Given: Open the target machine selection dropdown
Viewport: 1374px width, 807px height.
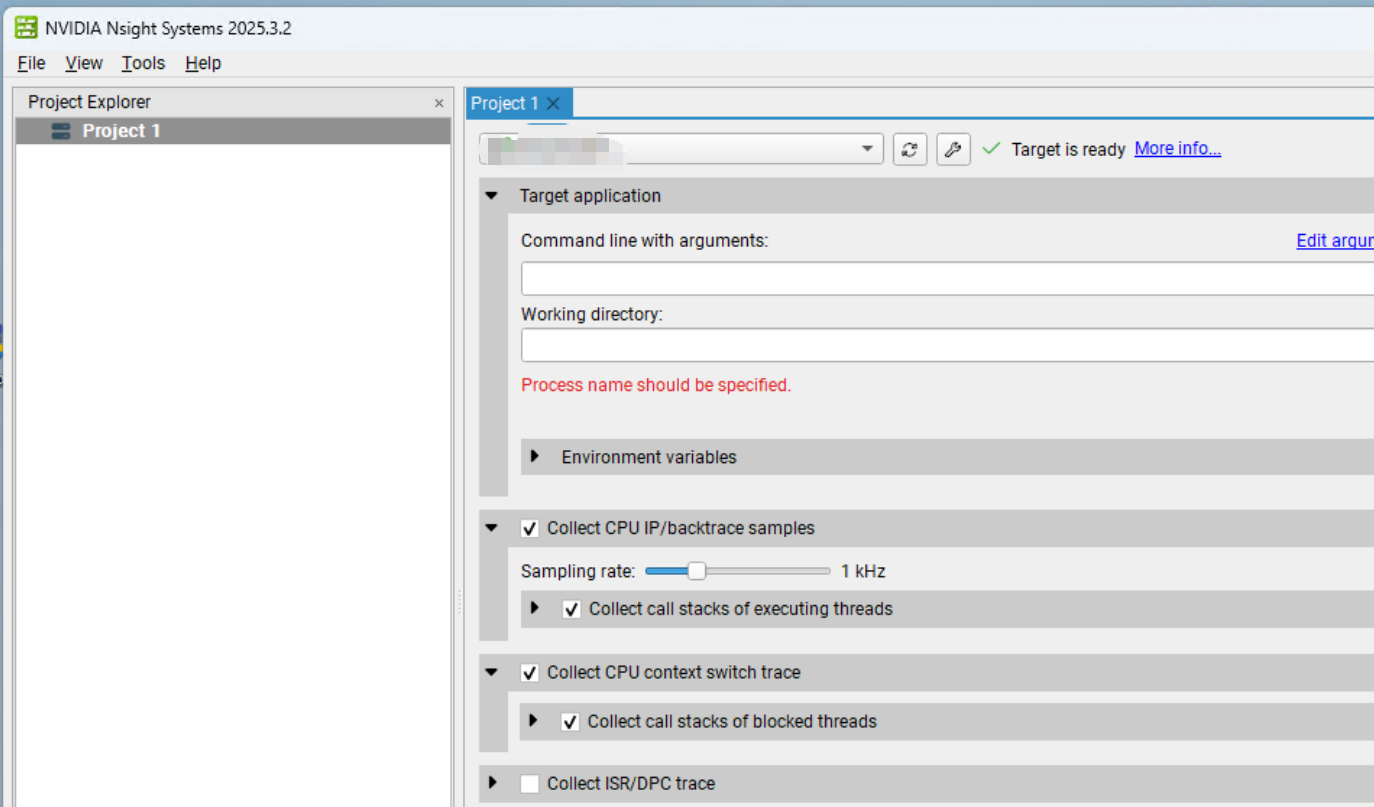Looking at the screenshot, I should tap(866, 148).
